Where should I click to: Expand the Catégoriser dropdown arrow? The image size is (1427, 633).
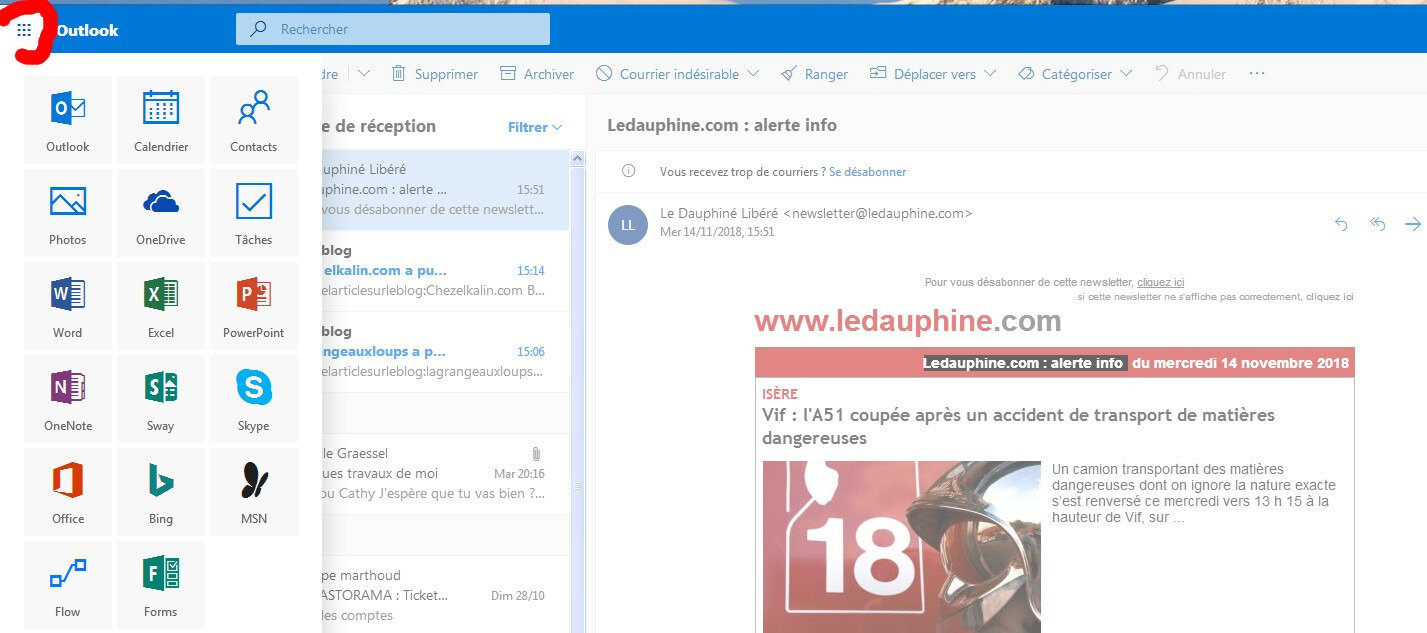[x=1126, y=74]
